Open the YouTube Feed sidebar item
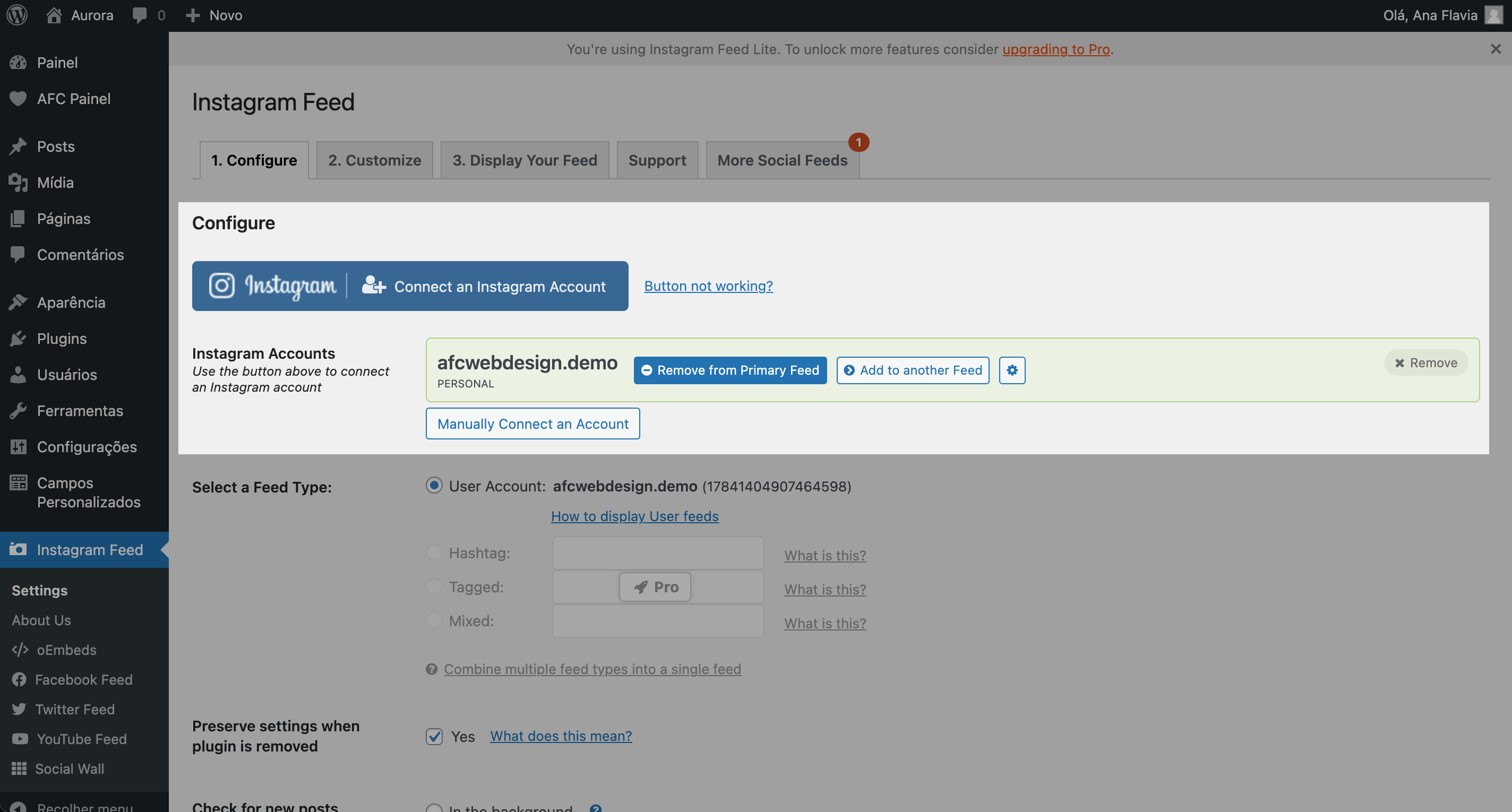 point(82,739)
